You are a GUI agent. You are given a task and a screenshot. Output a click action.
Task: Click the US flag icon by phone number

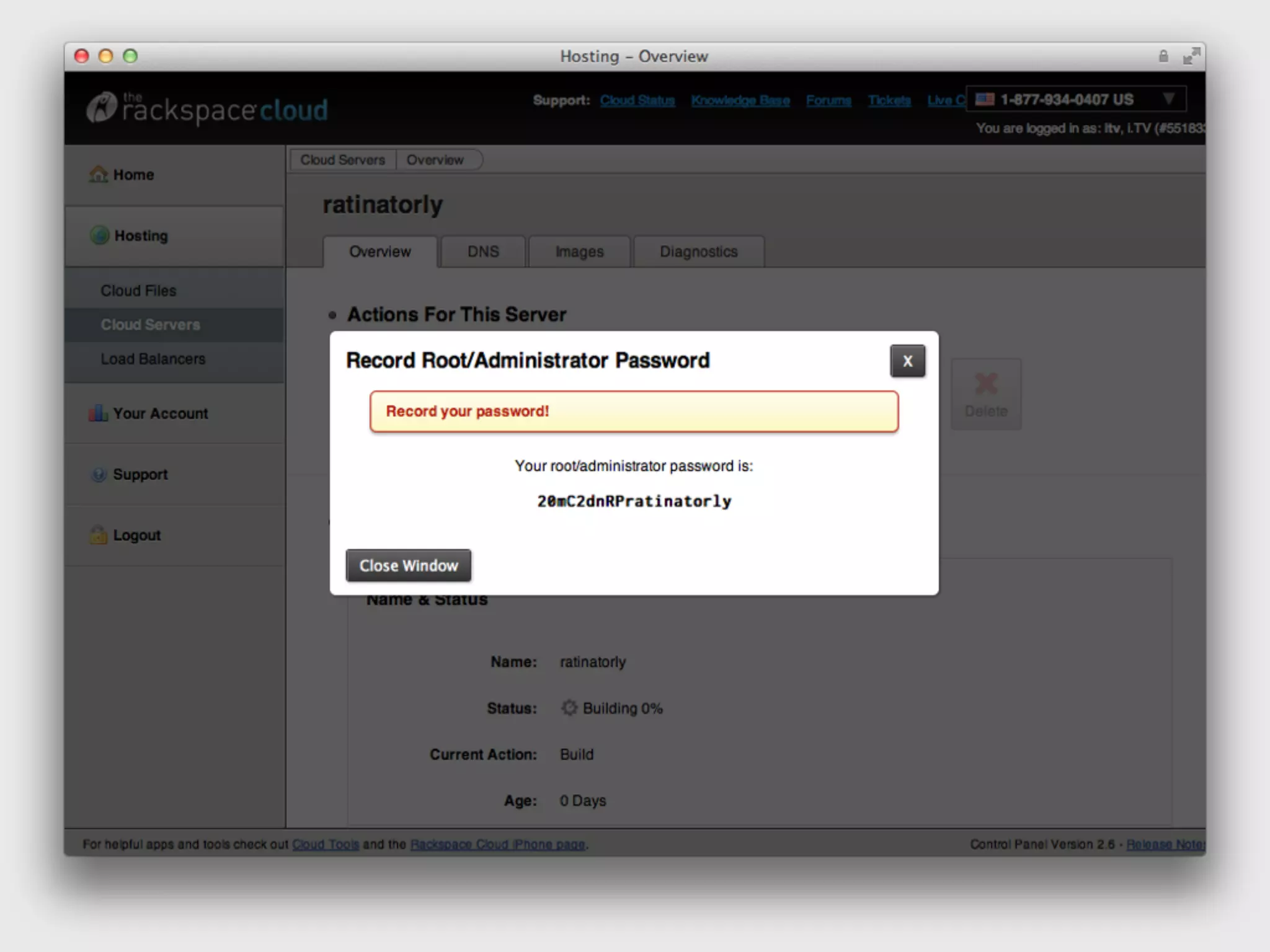tap(985, 99)
